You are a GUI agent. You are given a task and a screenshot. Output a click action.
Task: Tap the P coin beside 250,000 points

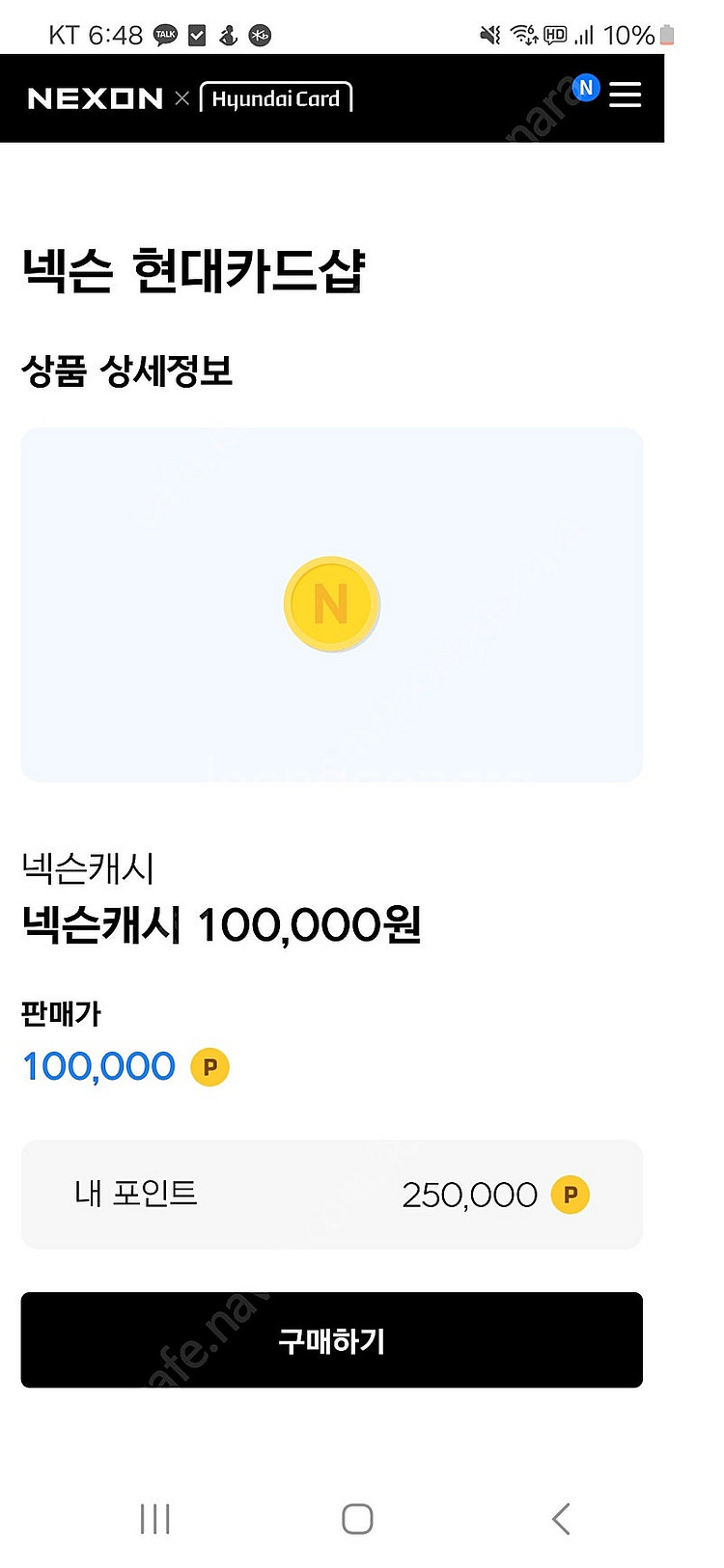tap(570, 1195)
